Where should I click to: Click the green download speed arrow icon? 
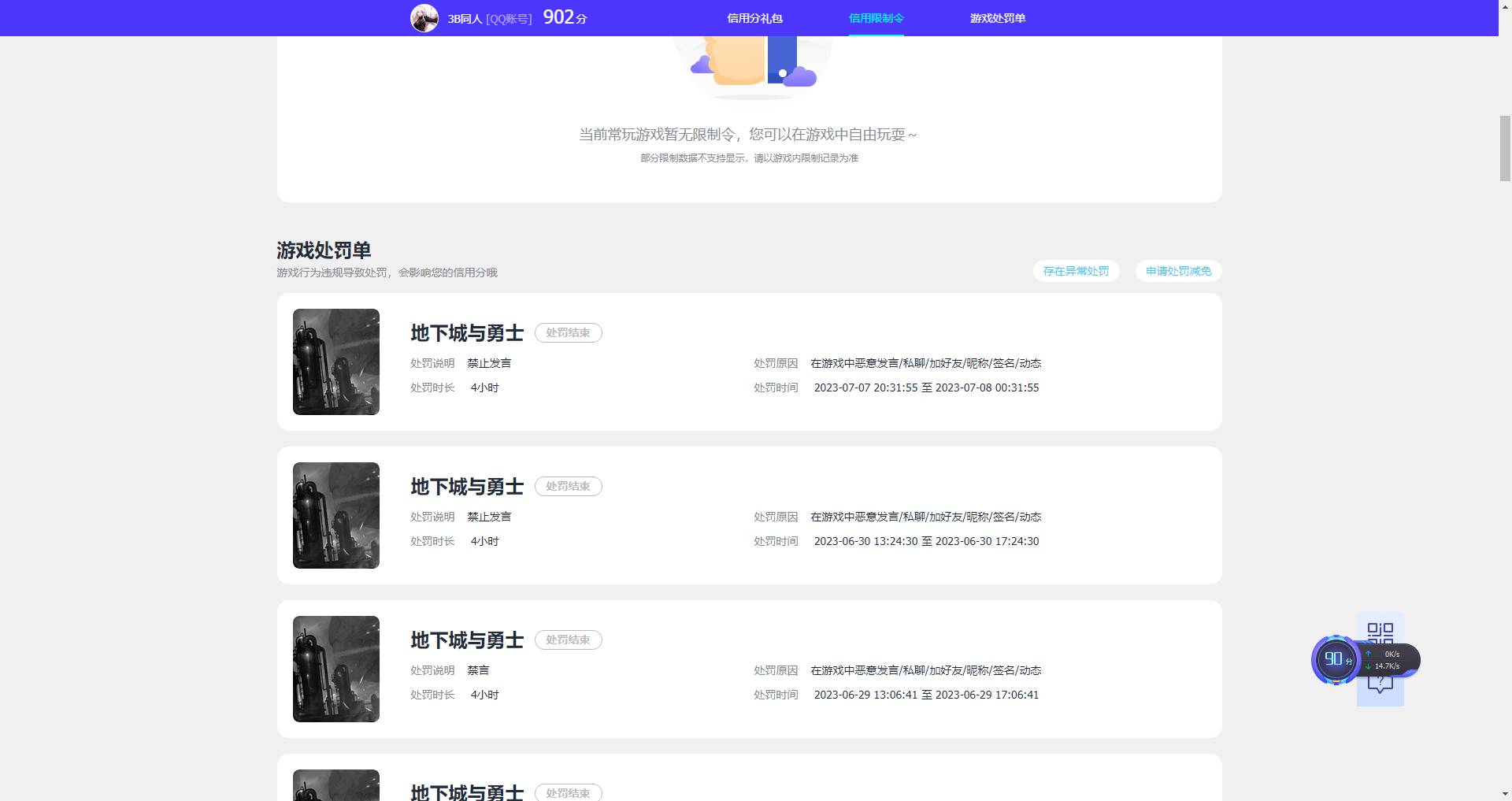click(x=1367, y=666)
